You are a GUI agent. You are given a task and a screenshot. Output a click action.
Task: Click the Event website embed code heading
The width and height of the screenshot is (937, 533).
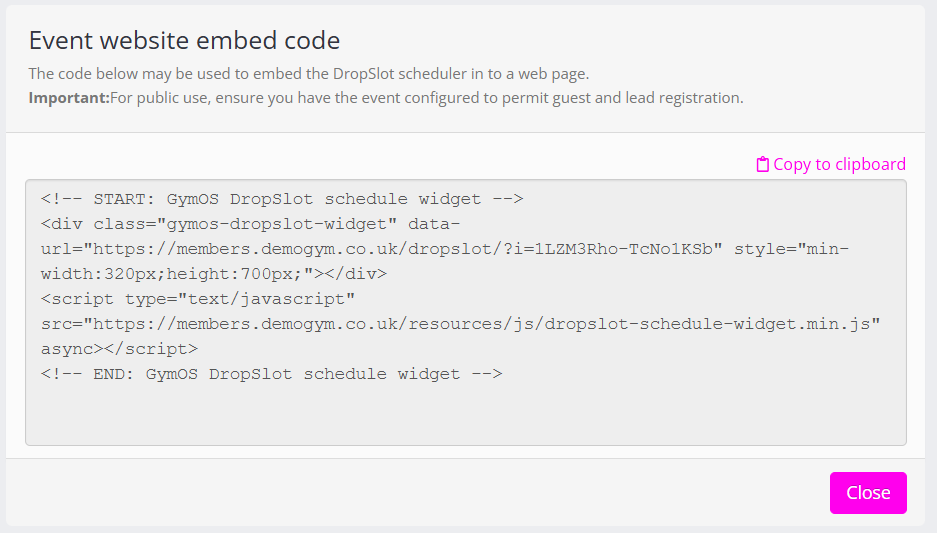point(184,41)
